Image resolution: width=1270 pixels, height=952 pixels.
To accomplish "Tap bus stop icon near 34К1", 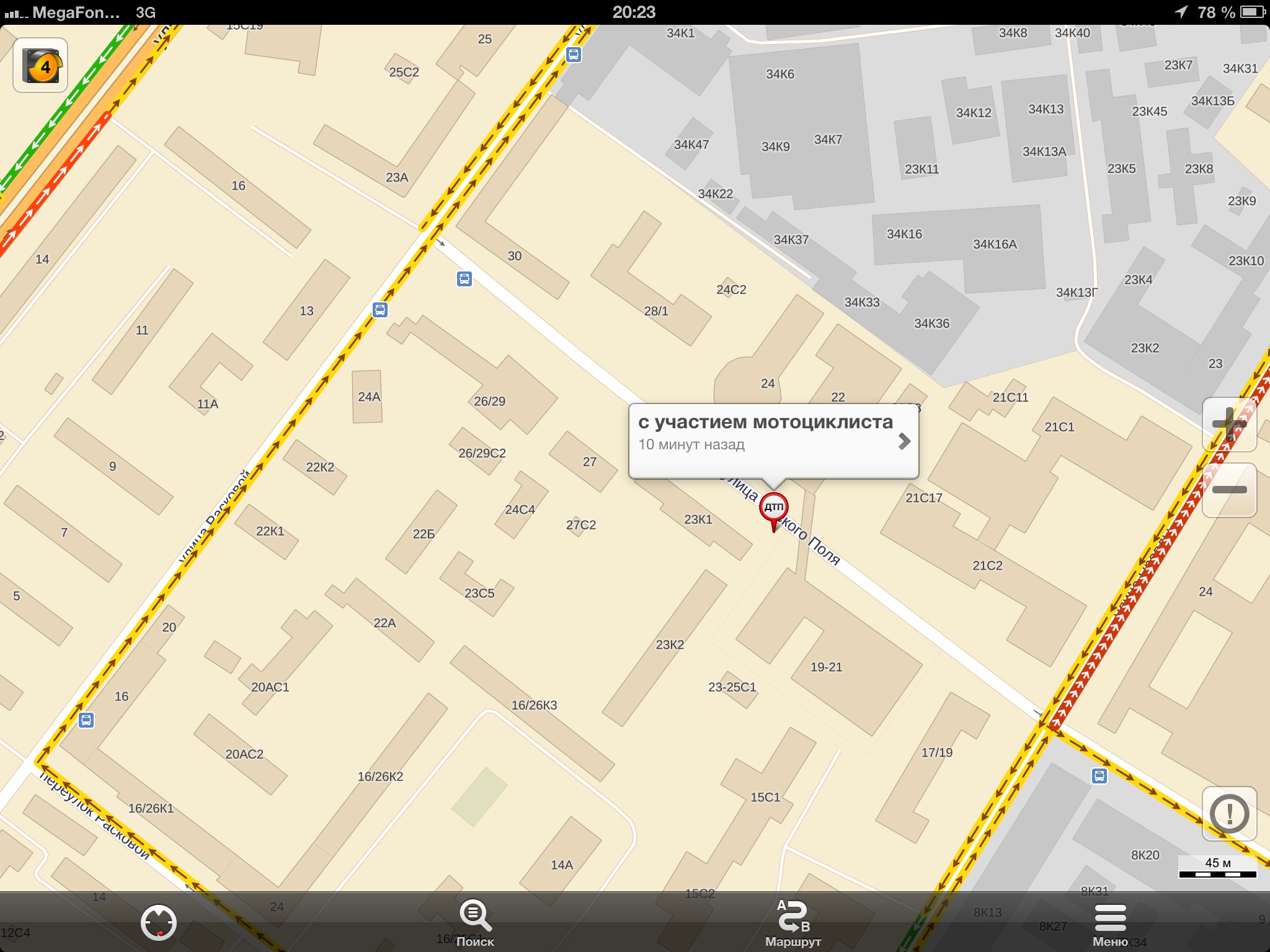I will tap(574, 55).
